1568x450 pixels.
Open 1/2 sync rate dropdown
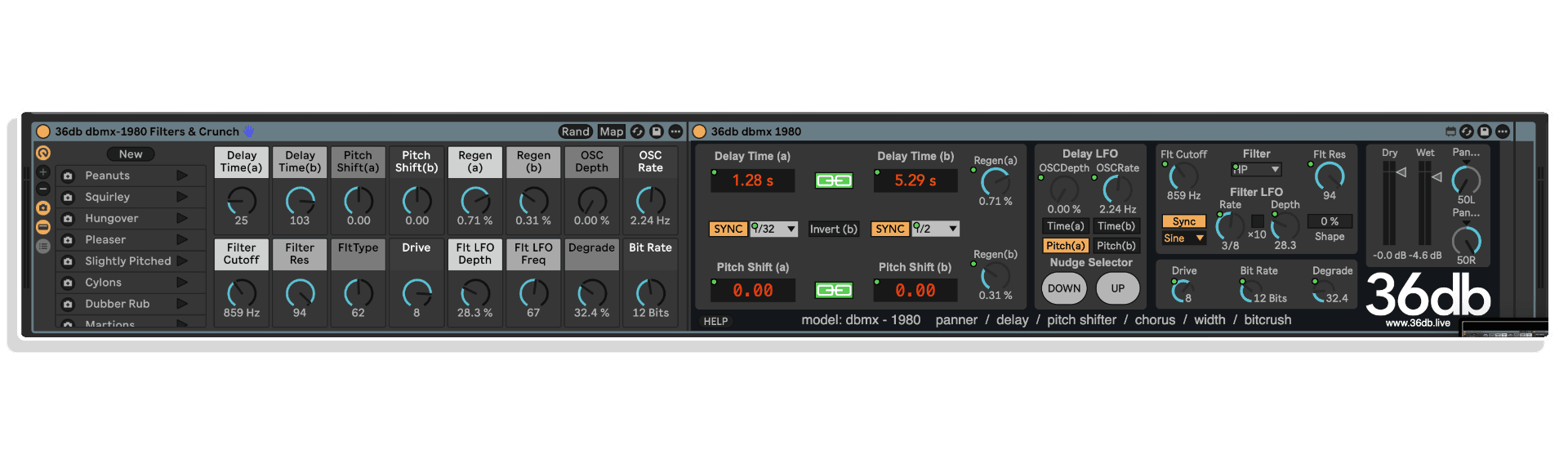(x=936, y=229)
